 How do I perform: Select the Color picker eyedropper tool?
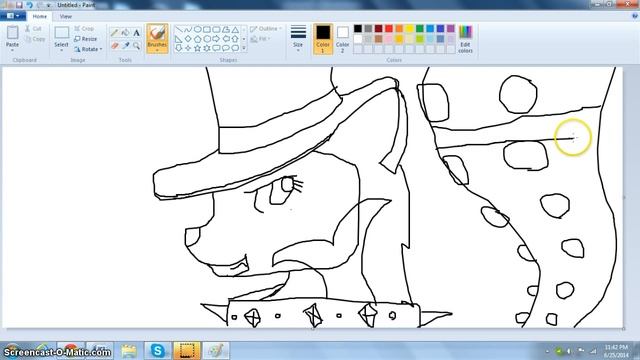tap(126, 45)
